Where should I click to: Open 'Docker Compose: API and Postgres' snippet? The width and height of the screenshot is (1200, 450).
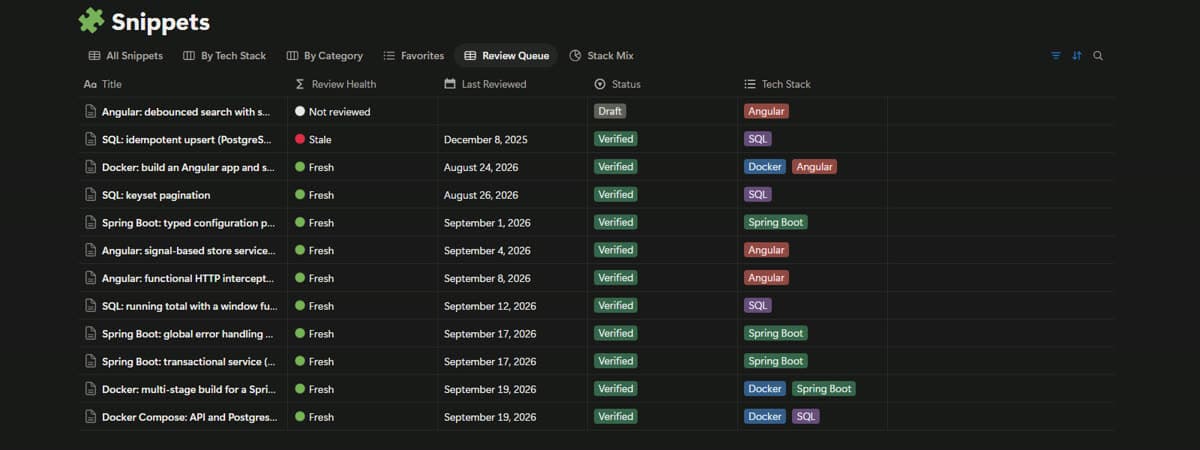pos(189,416)
